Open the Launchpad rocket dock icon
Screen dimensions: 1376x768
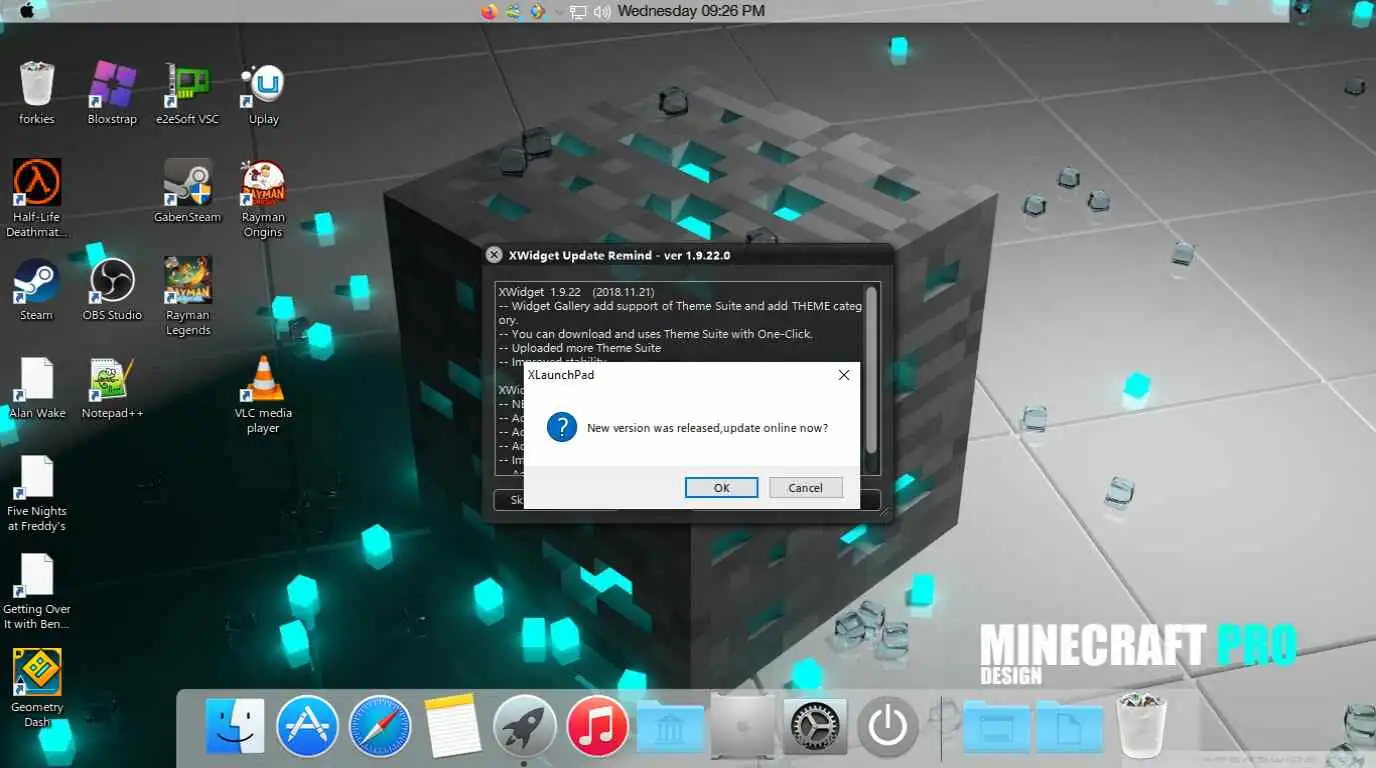tap(525, 726)
